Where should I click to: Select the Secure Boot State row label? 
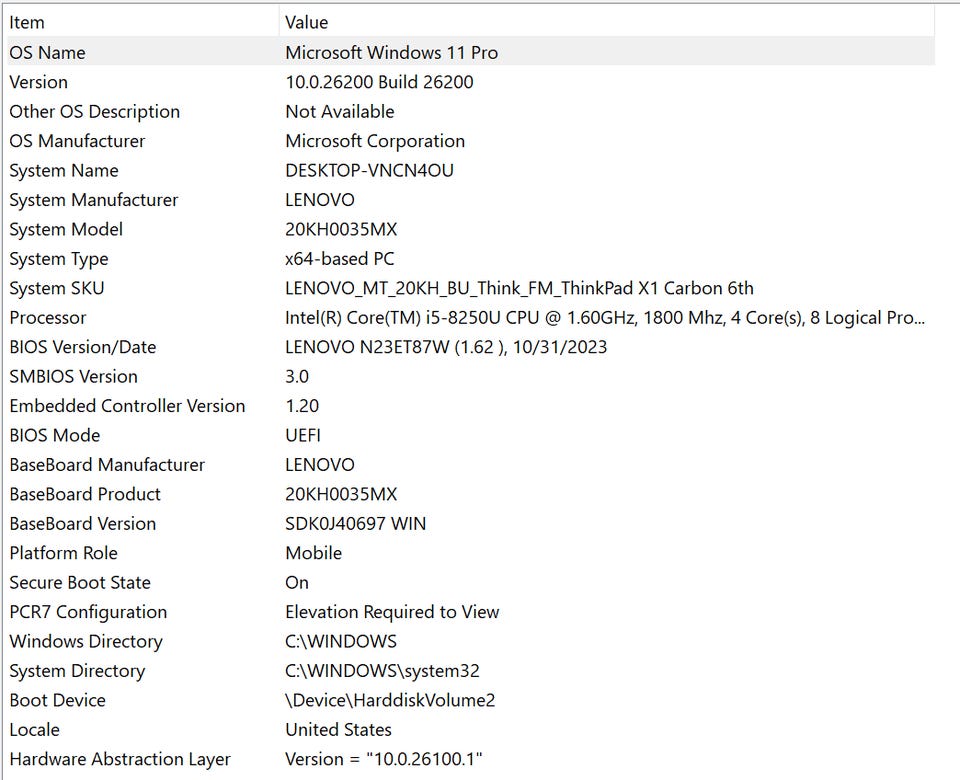point(80,582)
